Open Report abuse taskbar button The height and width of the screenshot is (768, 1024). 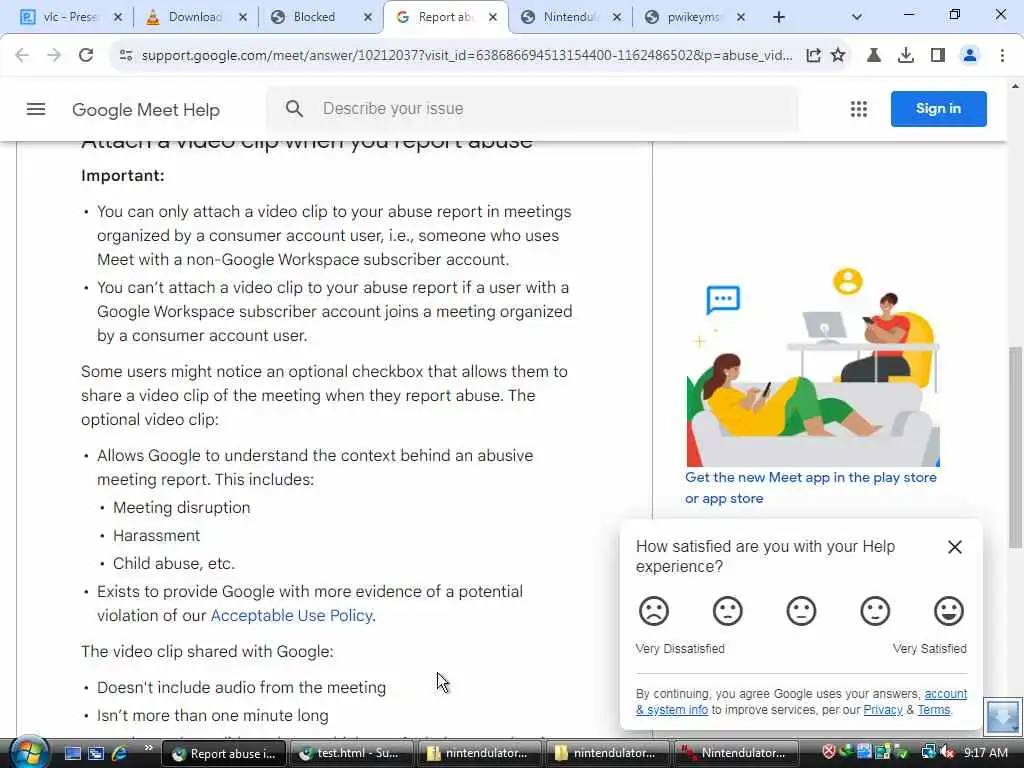point(223,753)
